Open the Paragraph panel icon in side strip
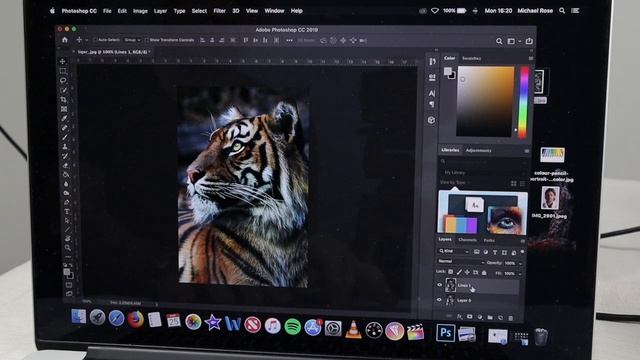Image resolution: width=640 pixels, height=360 pixels. tap(432, 104)
